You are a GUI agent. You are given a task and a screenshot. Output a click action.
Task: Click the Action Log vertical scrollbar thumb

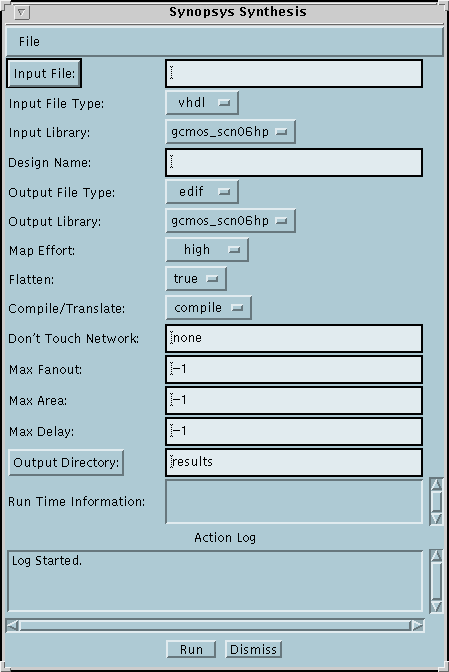point(436,581)
